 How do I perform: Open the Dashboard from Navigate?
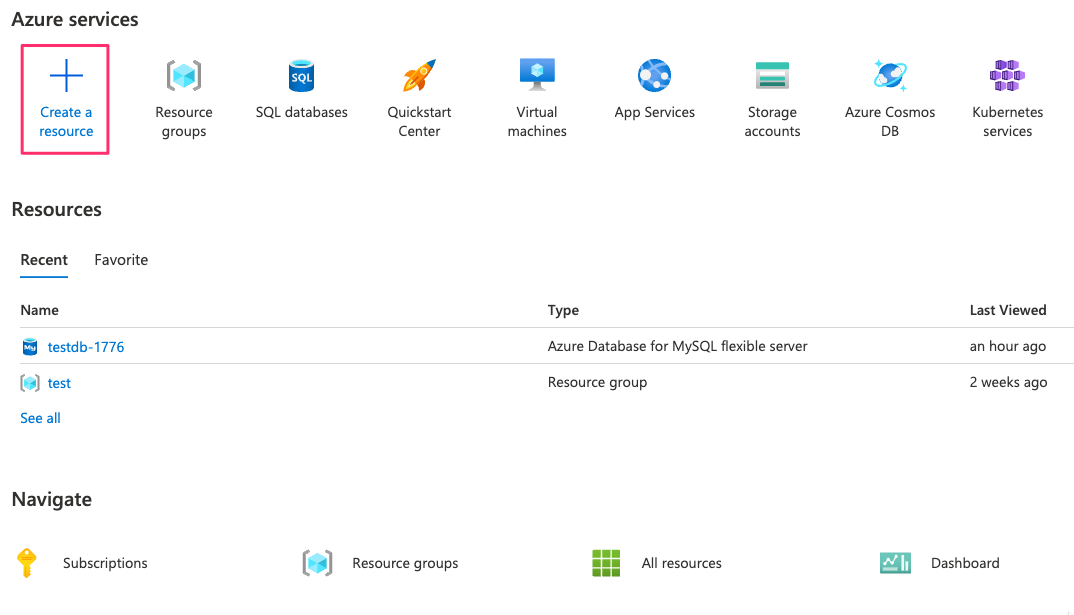964,563
